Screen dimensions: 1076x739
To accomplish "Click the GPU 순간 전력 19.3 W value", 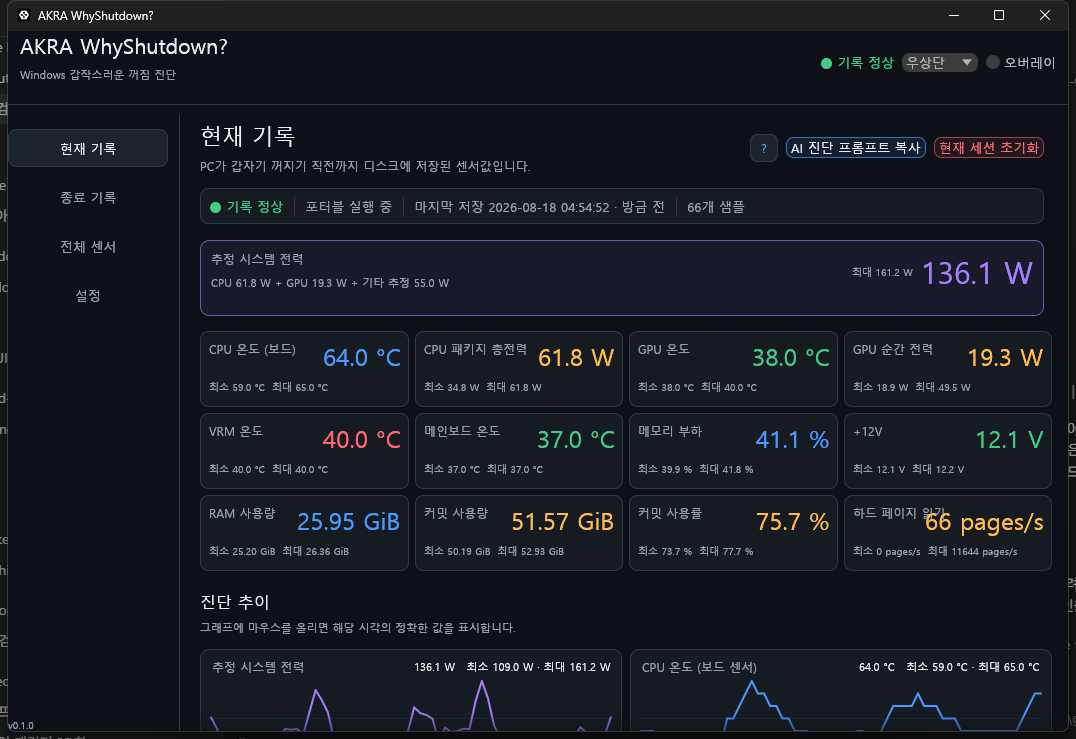I will pos(1005,357).
